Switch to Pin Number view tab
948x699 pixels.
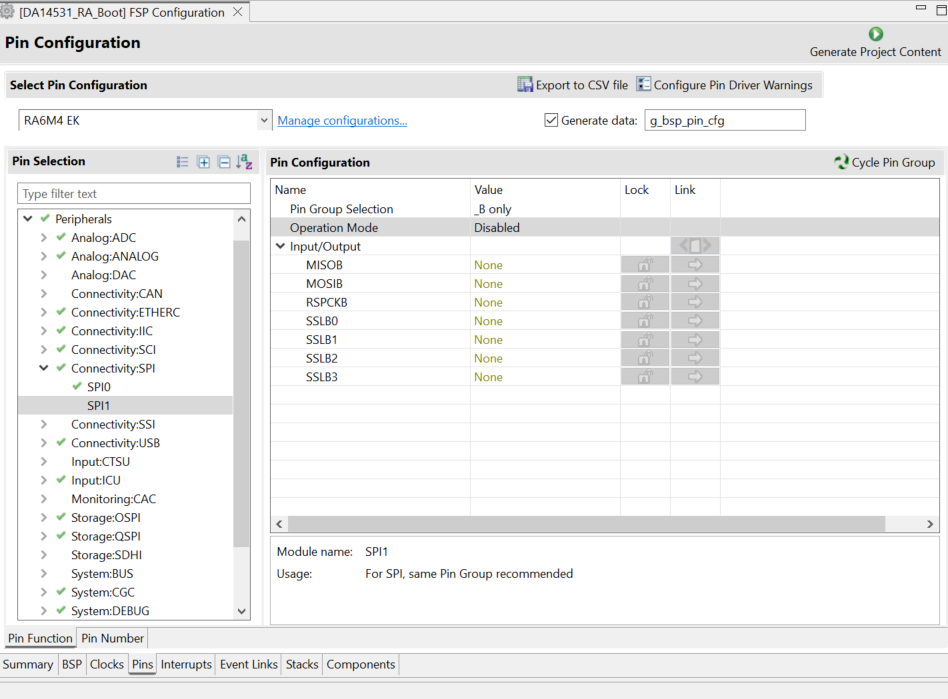coord(112,638)
